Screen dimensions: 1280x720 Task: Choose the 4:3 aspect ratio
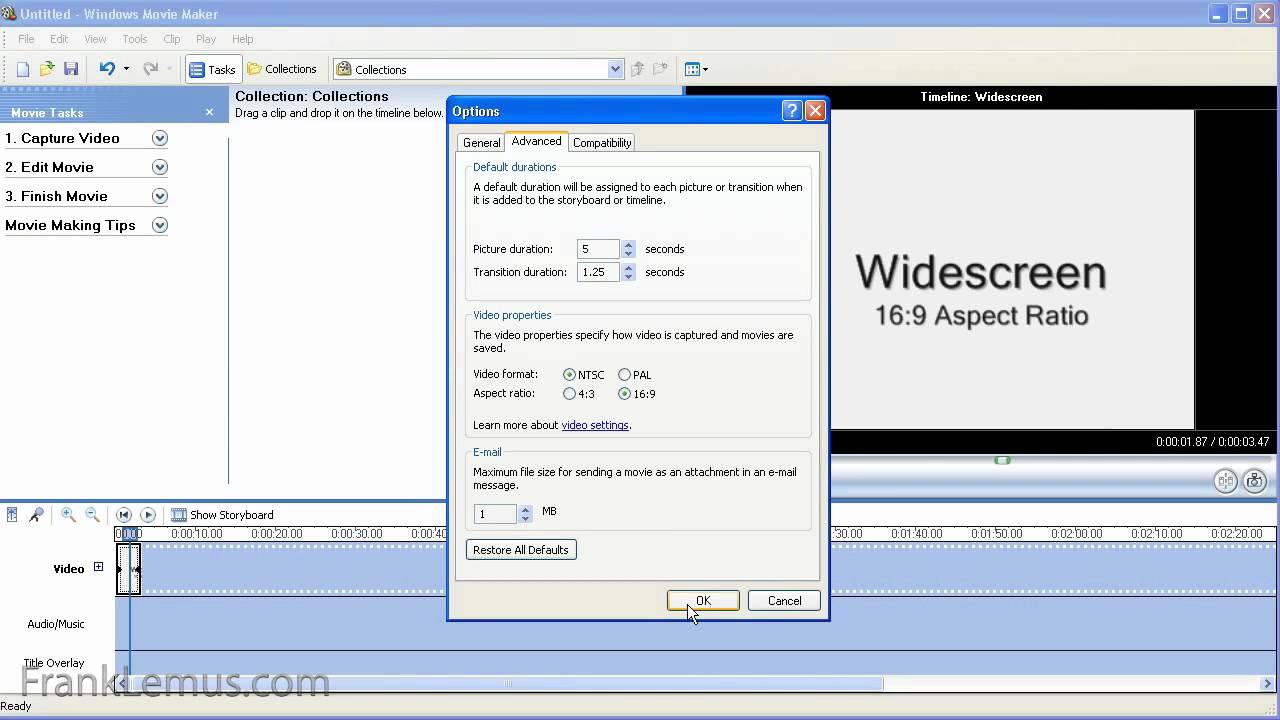(569, 394)
